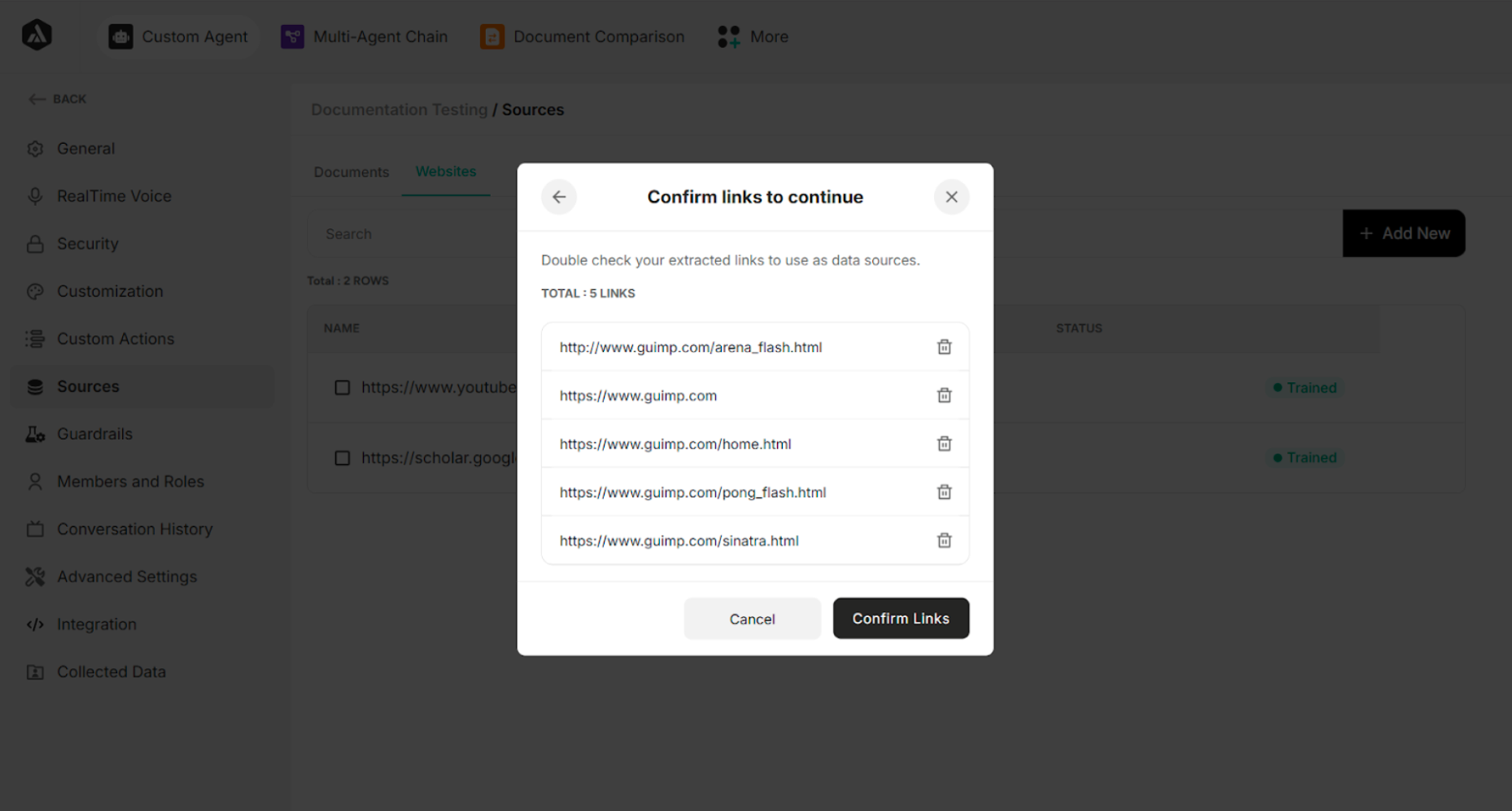
Task: Delete the pong_flash.html link
Action: pos(944,492)
